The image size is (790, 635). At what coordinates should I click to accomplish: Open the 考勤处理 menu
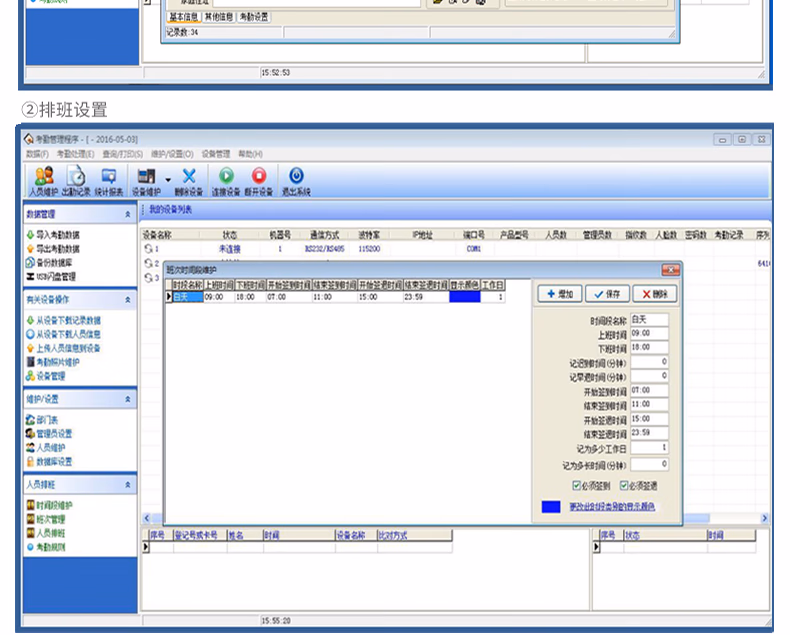(75, 154)
